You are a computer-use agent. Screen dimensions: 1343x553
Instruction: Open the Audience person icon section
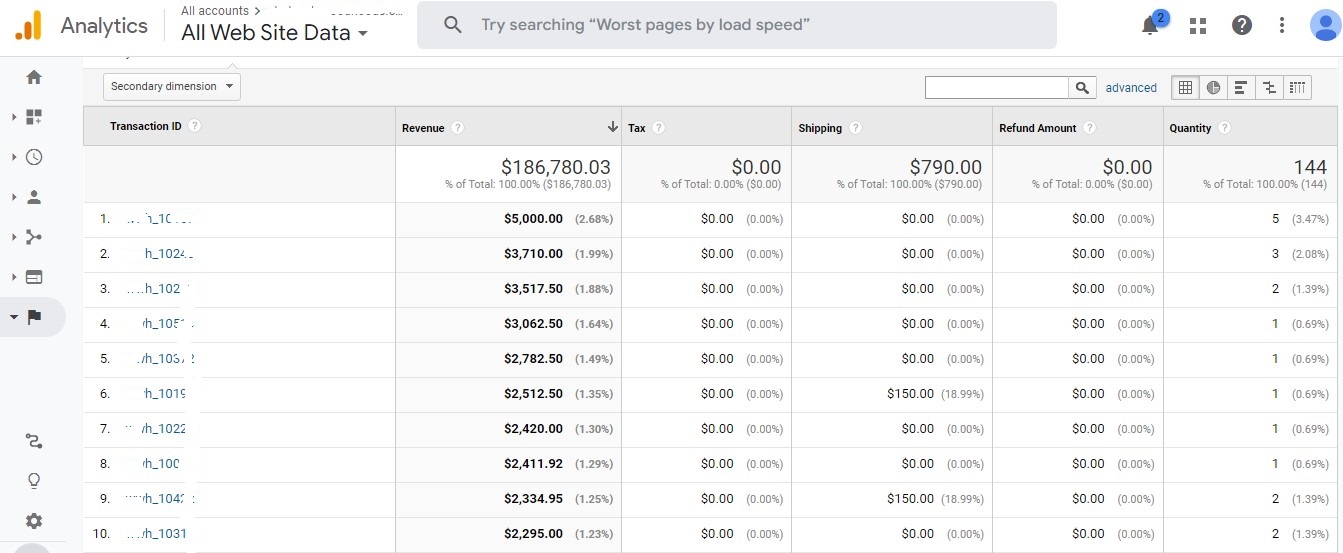34,197
